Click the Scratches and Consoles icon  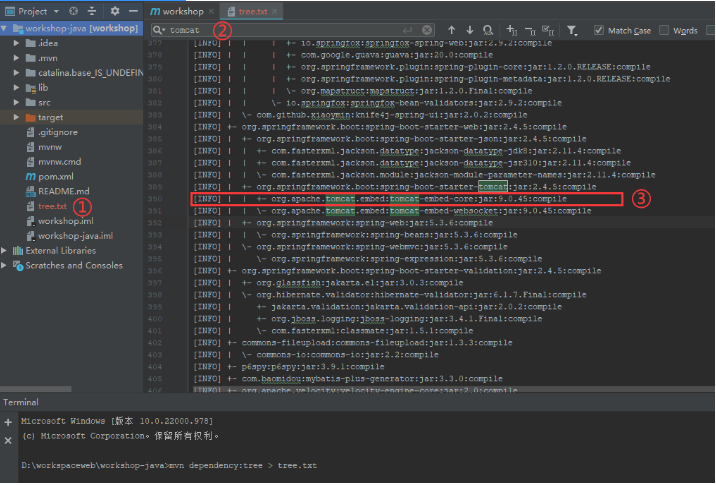pos(18,265)
